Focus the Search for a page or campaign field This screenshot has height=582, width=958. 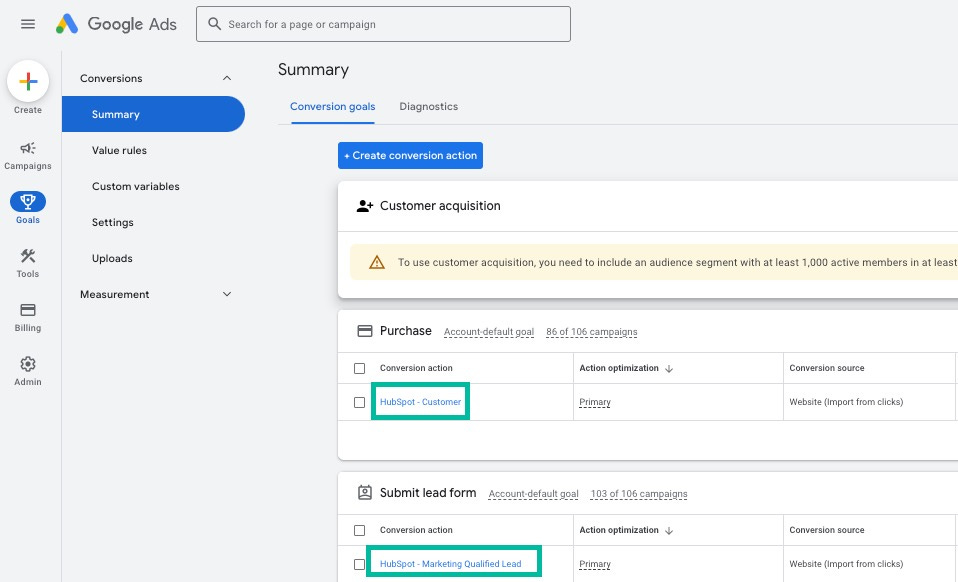point(383,24)
